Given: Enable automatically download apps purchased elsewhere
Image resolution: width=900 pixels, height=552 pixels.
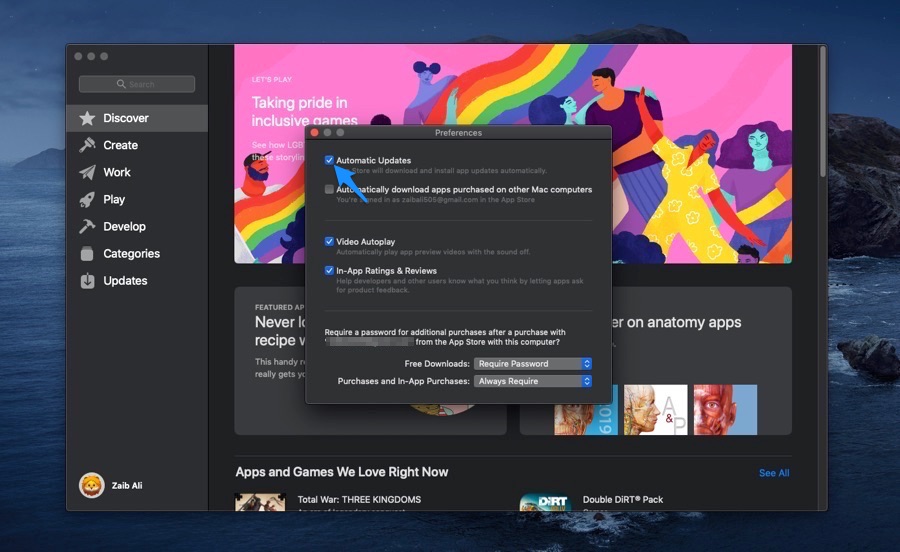Looking at the screenshot, I should tap(329, 189).
